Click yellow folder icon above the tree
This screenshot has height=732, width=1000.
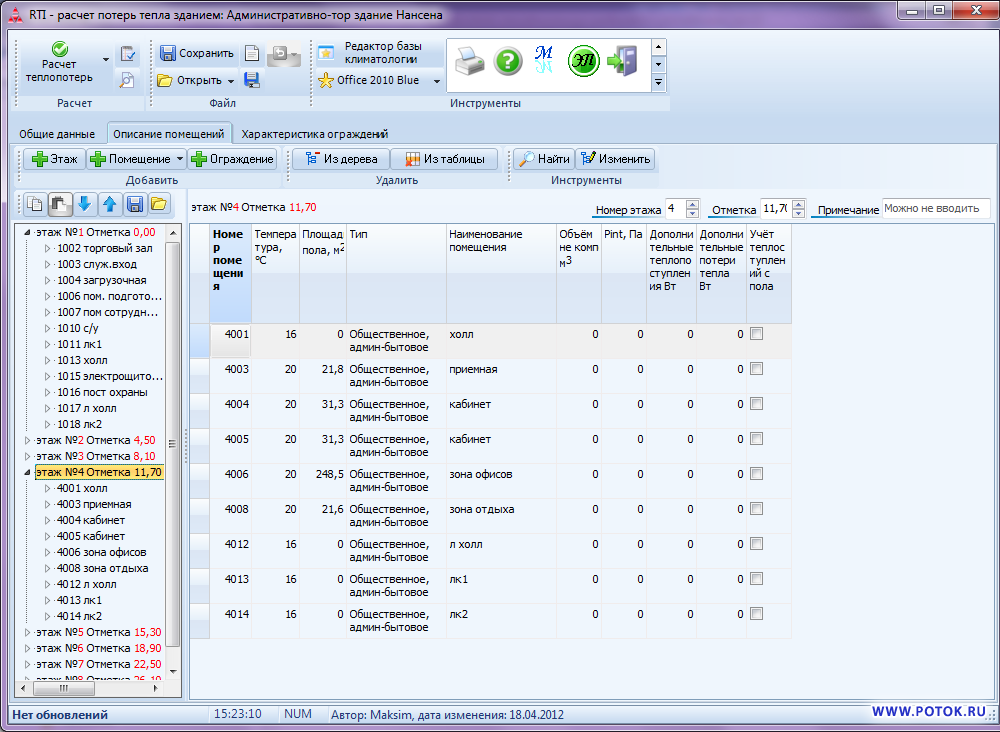pyautogui.click(x=159, y=204)
